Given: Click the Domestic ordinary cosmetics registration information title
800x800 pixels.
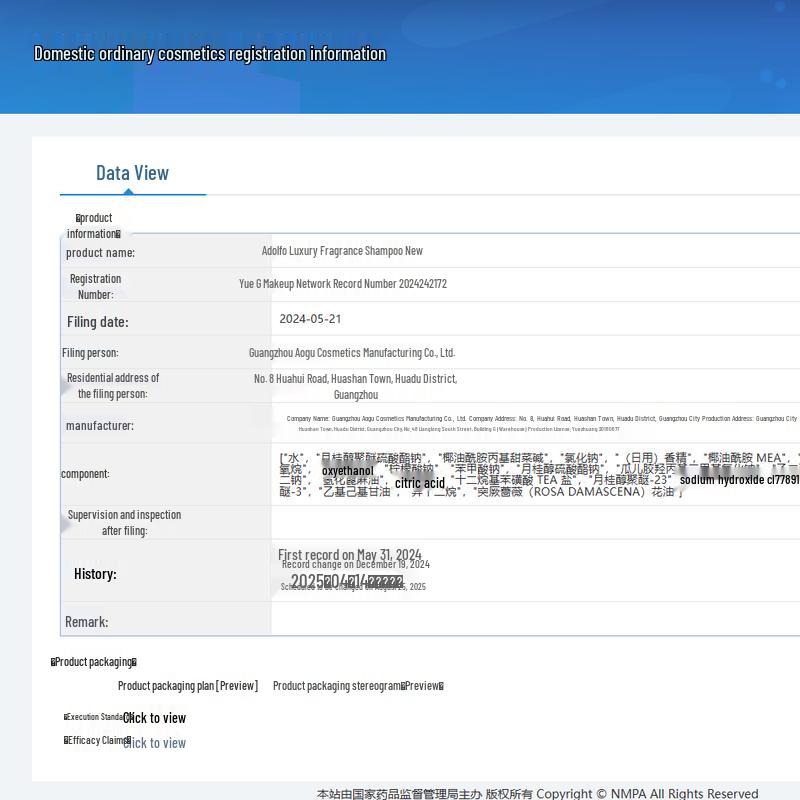Looking at the screenshot, I should [210, 54].
